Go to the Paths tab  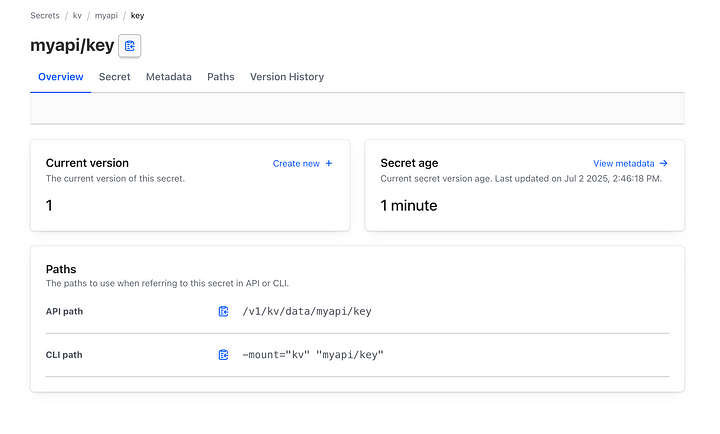[x=220, y=77]
